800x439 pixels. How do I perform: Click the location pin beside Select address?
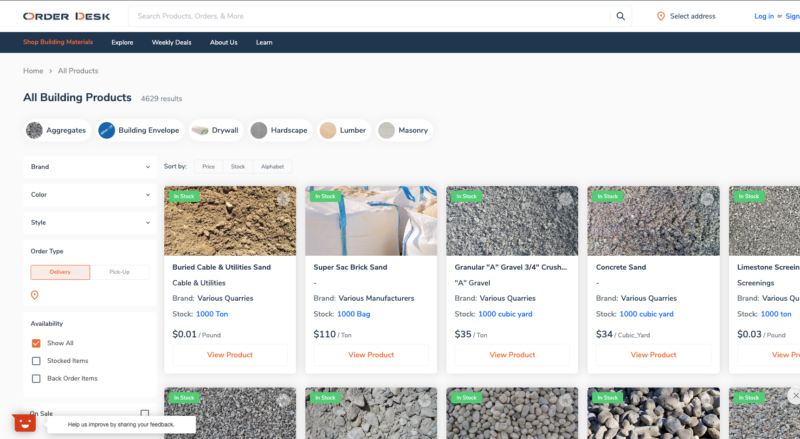661,16
